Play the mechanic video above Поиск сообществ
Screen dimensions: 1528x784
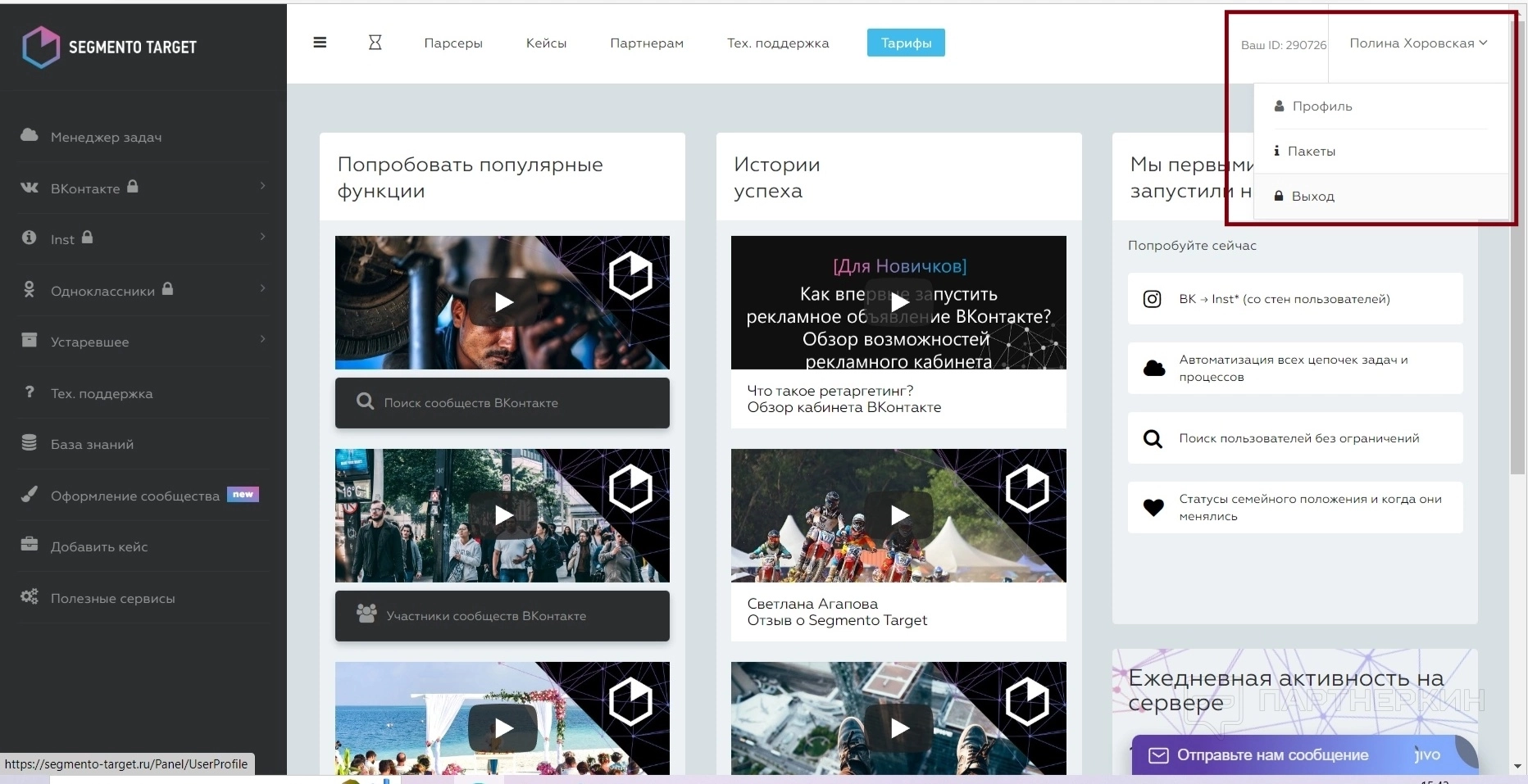pos(503,302)
